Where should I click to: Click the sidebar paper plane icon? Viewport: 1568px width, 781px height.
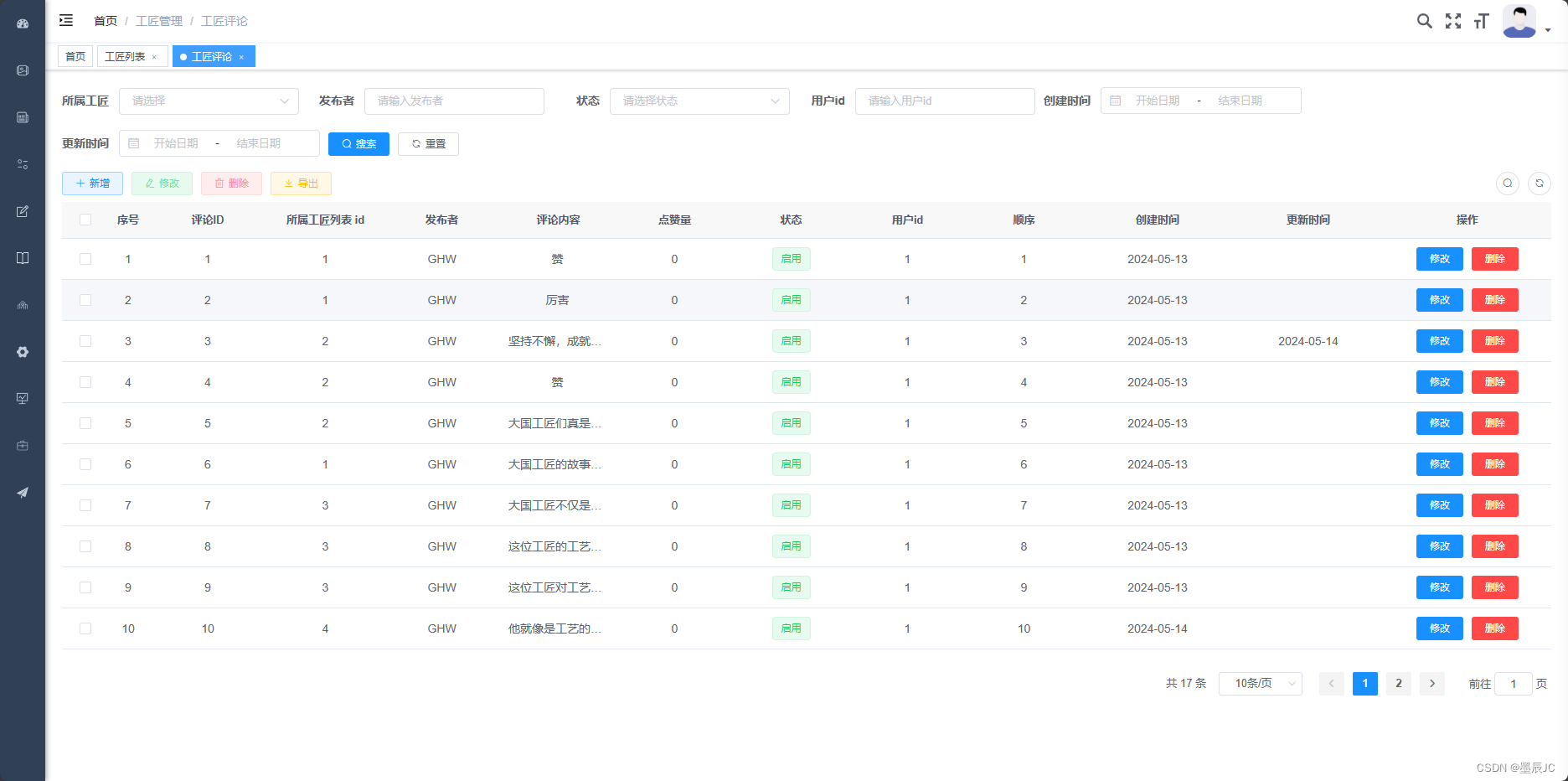click(23, 493)
